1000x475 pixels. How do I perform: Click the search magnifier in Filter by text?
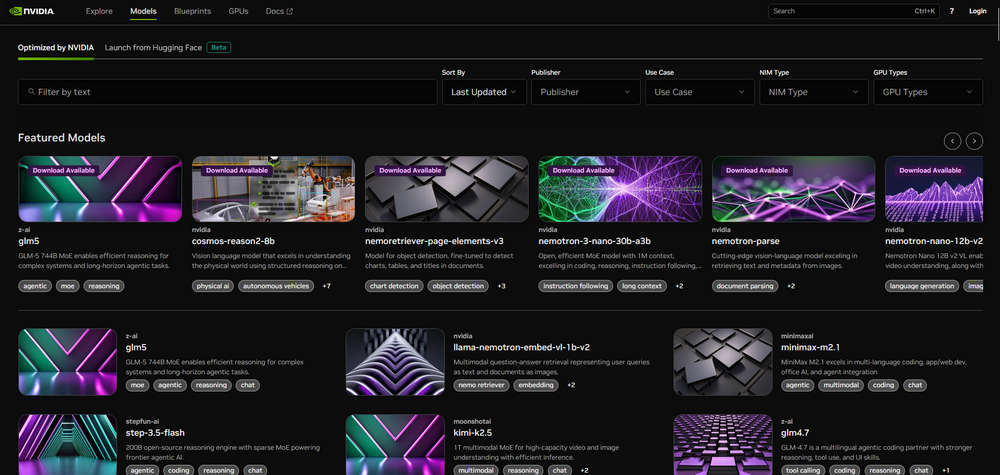click(x=31, y=92)
